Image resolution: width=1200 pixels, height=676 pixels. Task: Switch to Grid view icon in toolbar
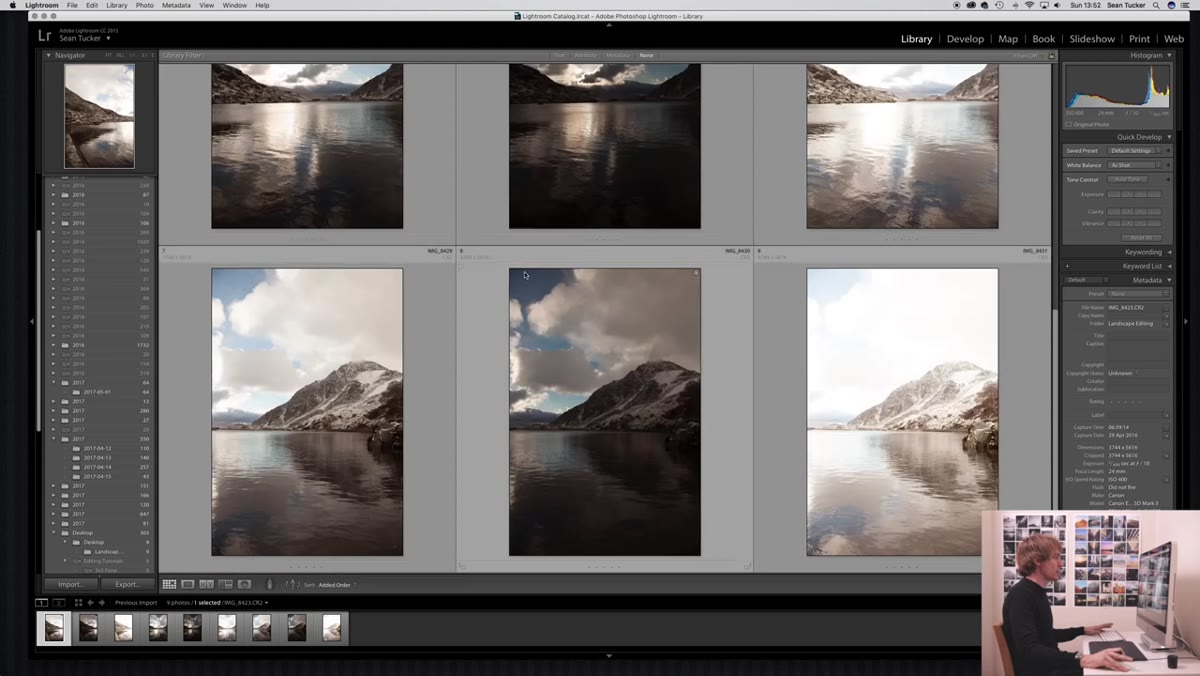pos(169,584)
